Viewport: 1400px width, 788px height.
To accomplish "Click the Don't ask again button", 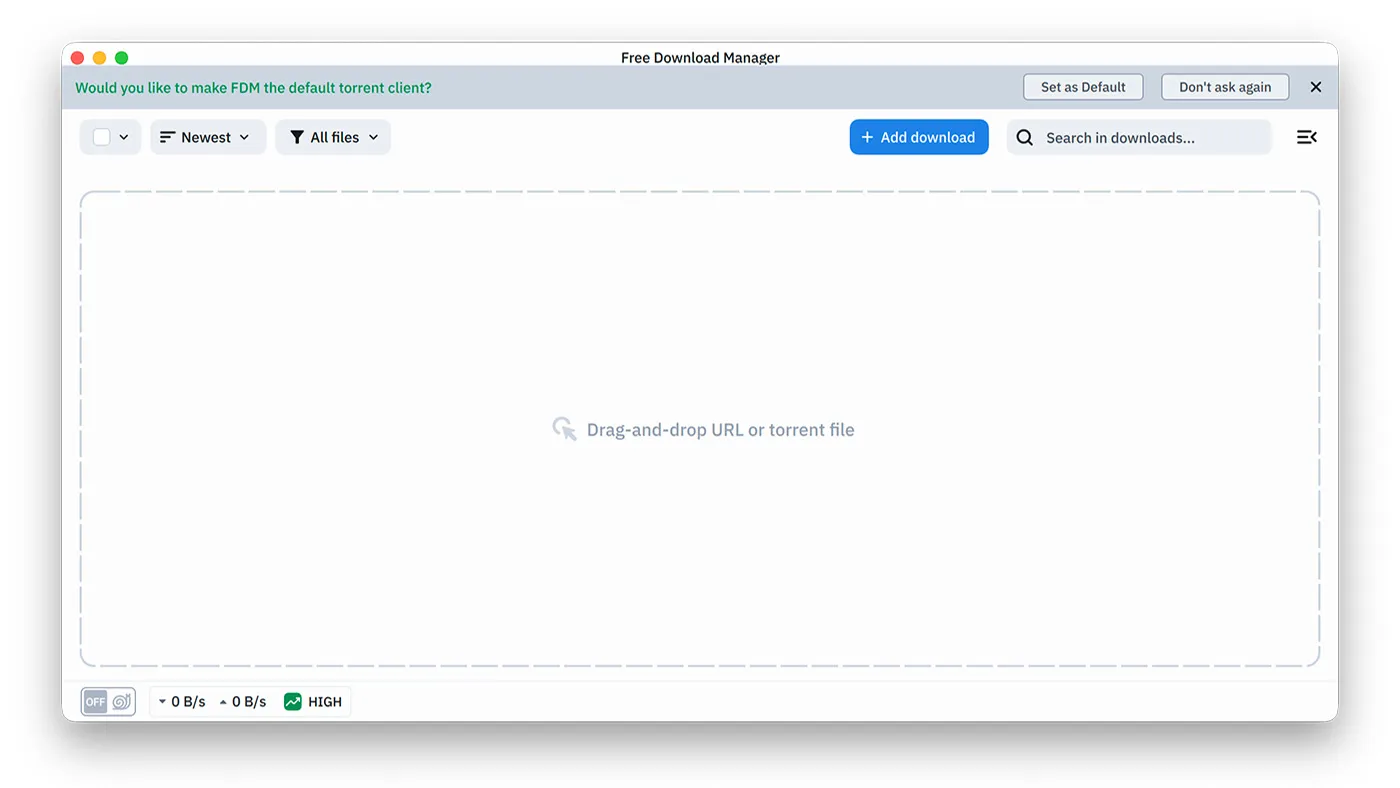I will point(1224,87).
